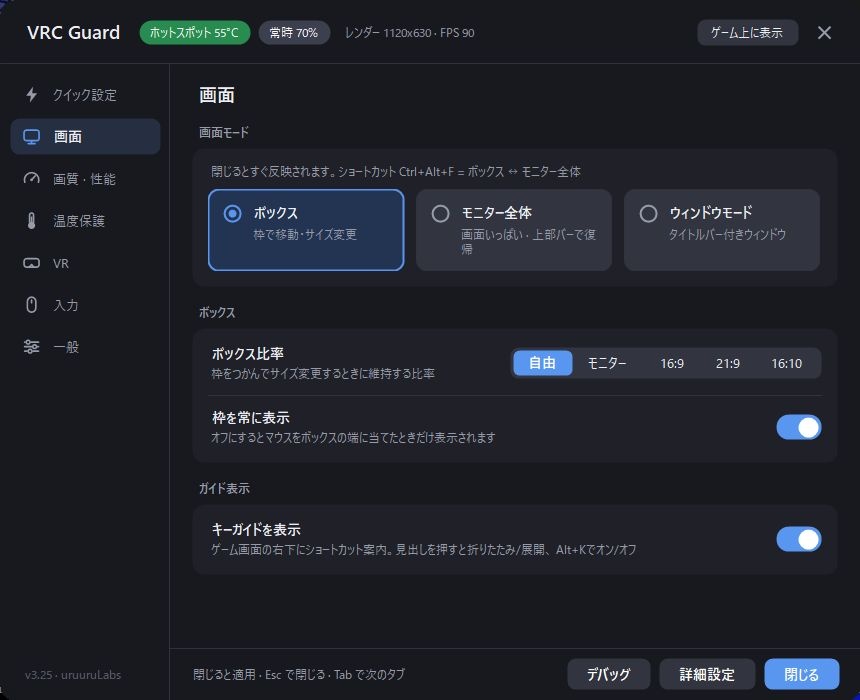Open the 入力 settings tab
The image size is (860, 700).
86,304
